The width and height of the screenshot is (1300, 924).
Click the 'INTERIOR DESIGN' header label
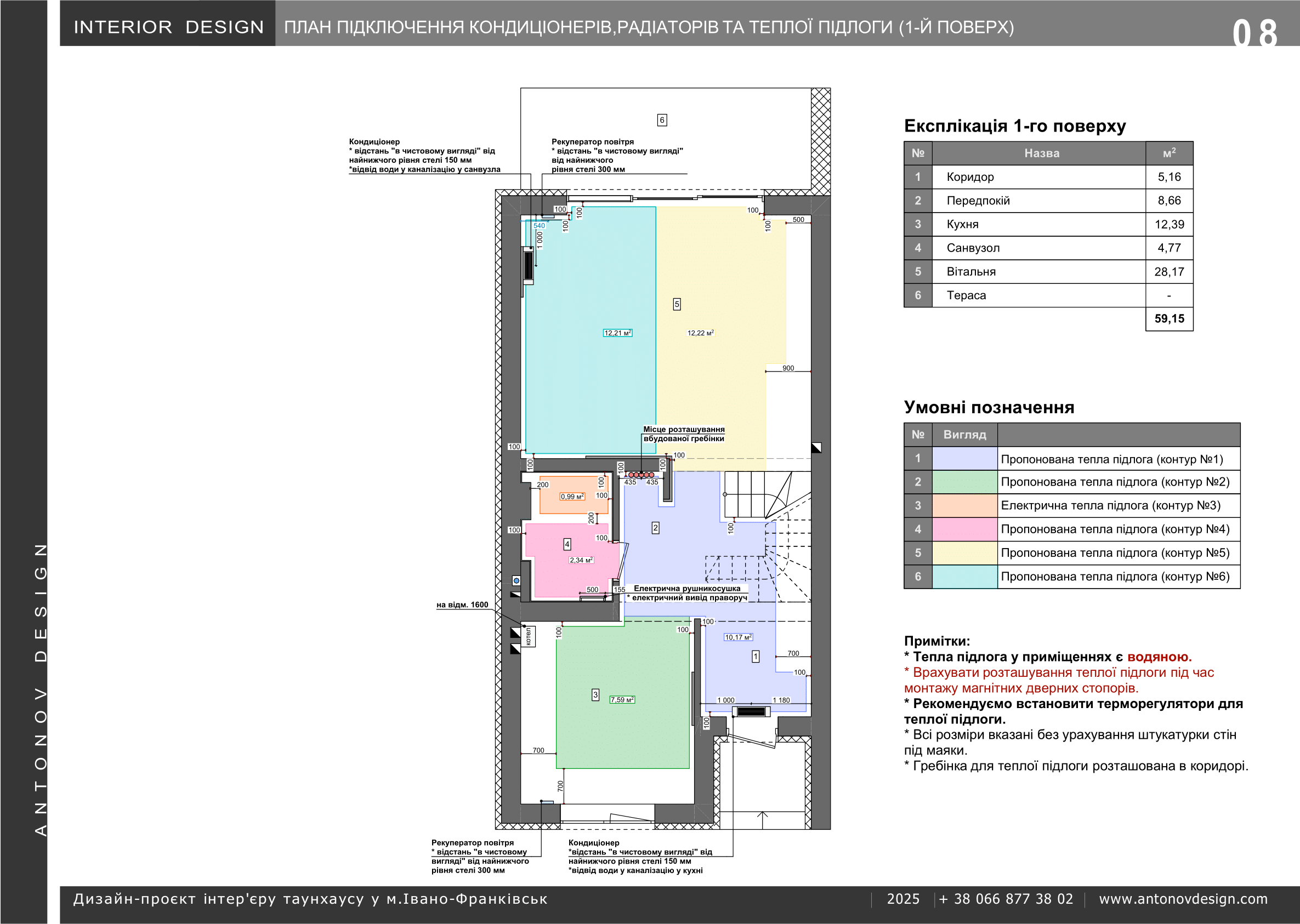(x=168, y=27)
